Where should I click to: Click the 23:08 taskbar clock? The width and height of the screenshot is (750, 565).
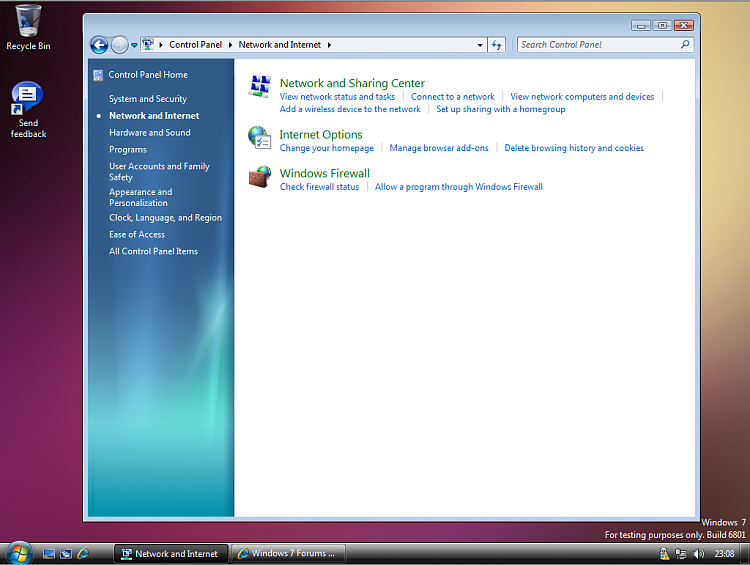tap(724, 554)
